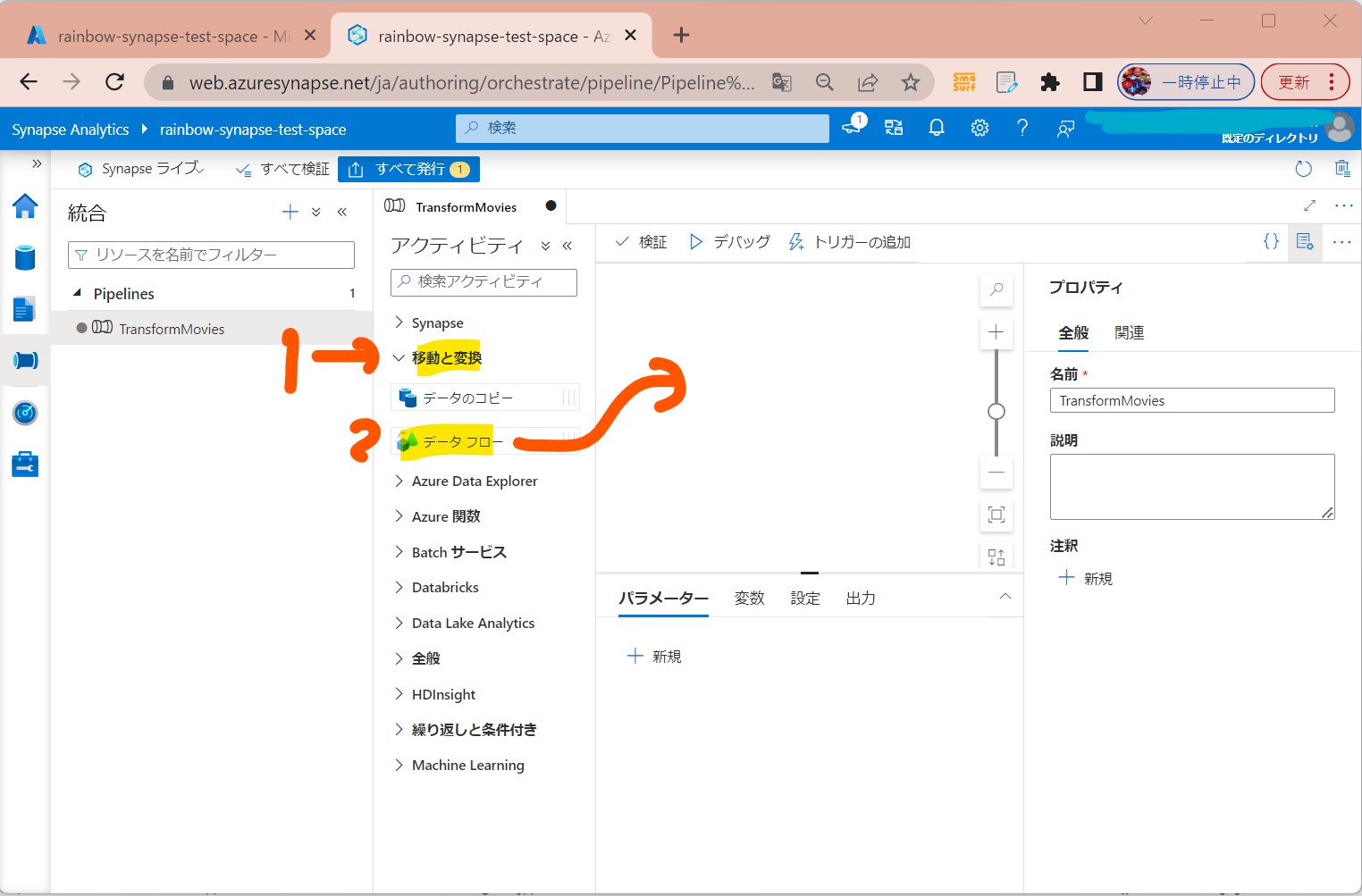Expand the Machine Learning group
This screenshot has width=1362, height=896.
458,765
